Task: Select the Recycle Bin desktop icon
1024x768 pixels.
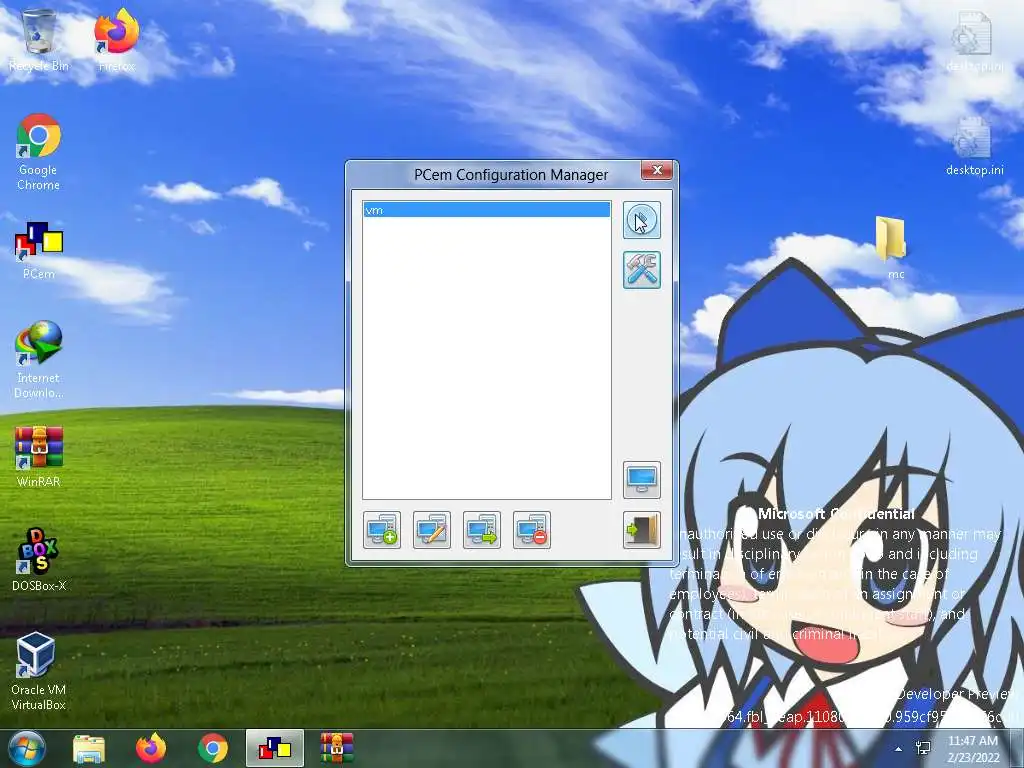Action: 39,40
